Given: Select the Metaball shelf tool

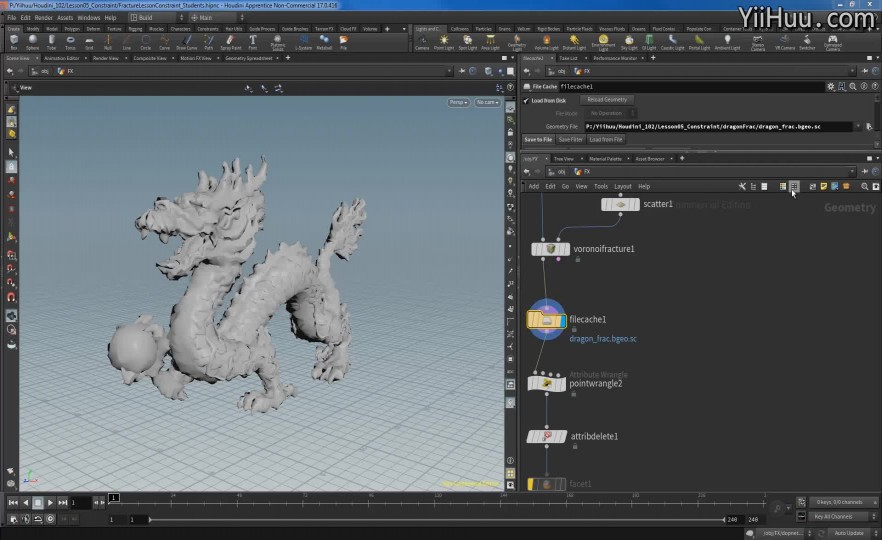Looking at the screenshot, I should (325, 42).
